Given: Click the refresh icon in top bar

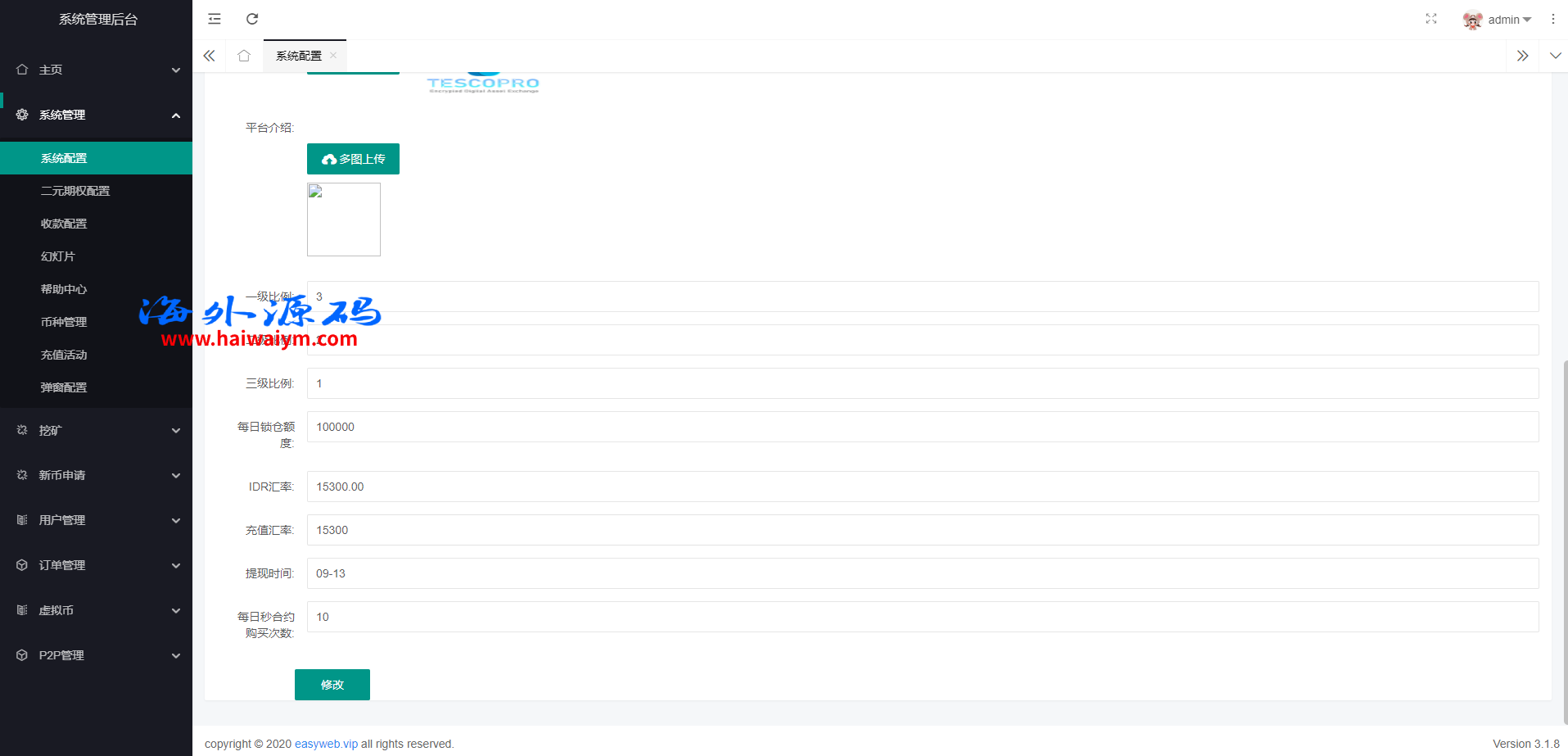Looking at the screenshot, I should (x=252, y=19).
